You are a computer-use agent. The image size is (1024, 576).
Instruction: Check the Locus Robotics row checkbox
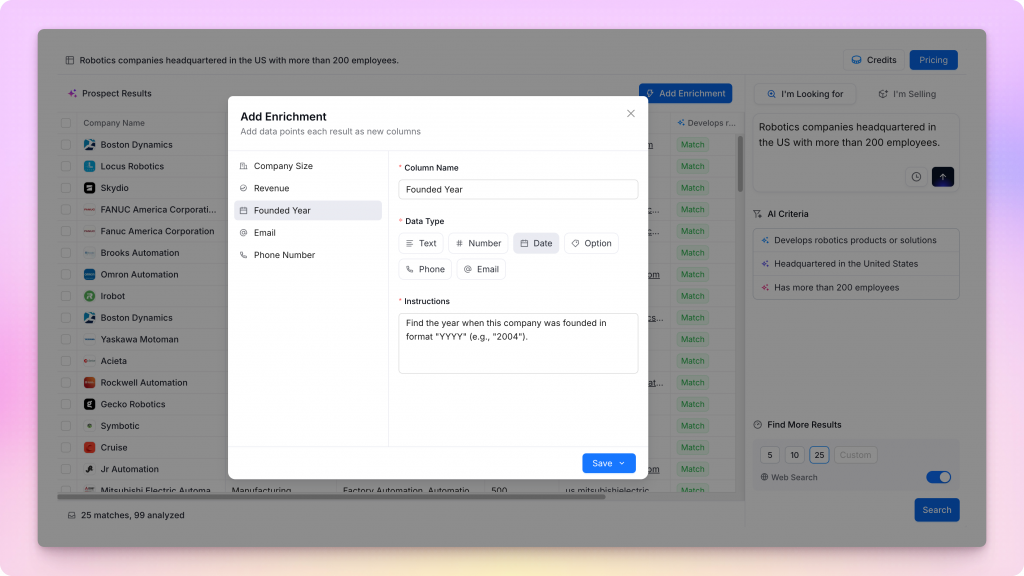(66, 167)
